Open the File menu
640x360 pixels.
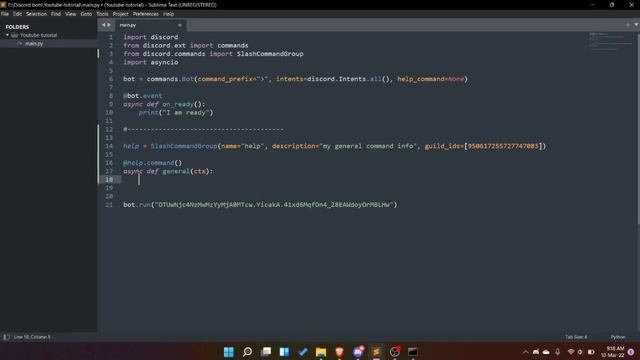pyautogui.click(x=5, y=14)
